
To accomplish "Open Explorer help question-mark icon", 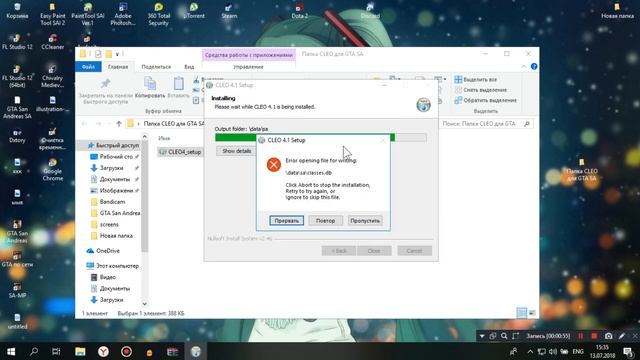I will [534, 67].
